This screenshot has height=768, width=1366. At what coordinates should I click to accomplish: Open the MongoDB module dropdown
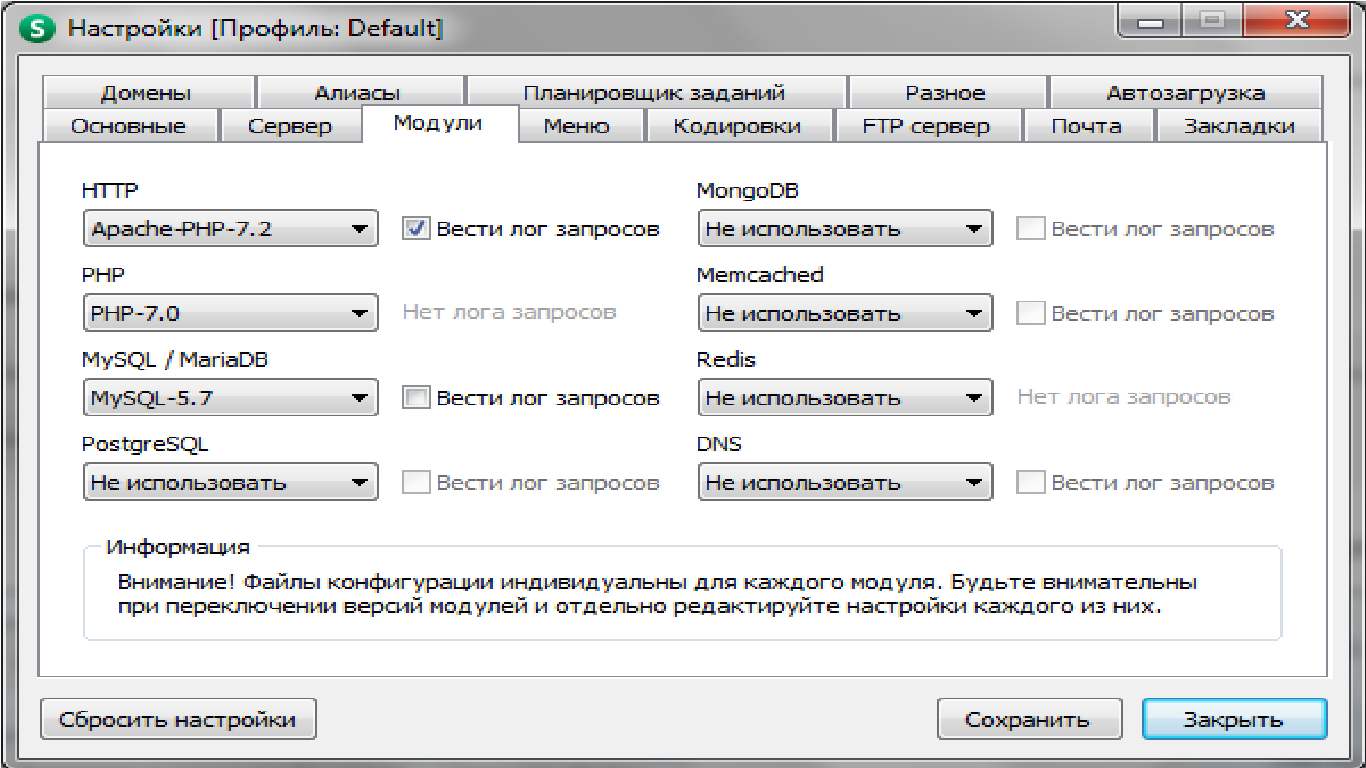(844, 229)
